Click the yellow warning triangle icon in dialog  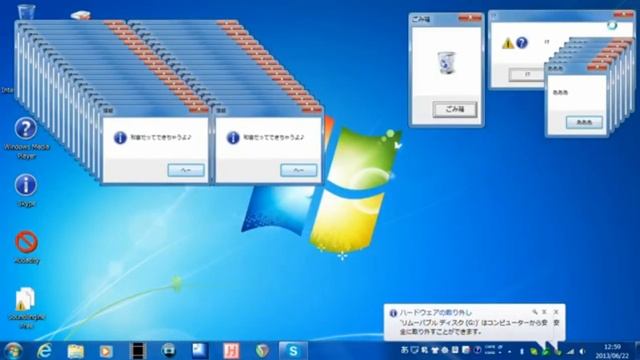click(508, 43)
